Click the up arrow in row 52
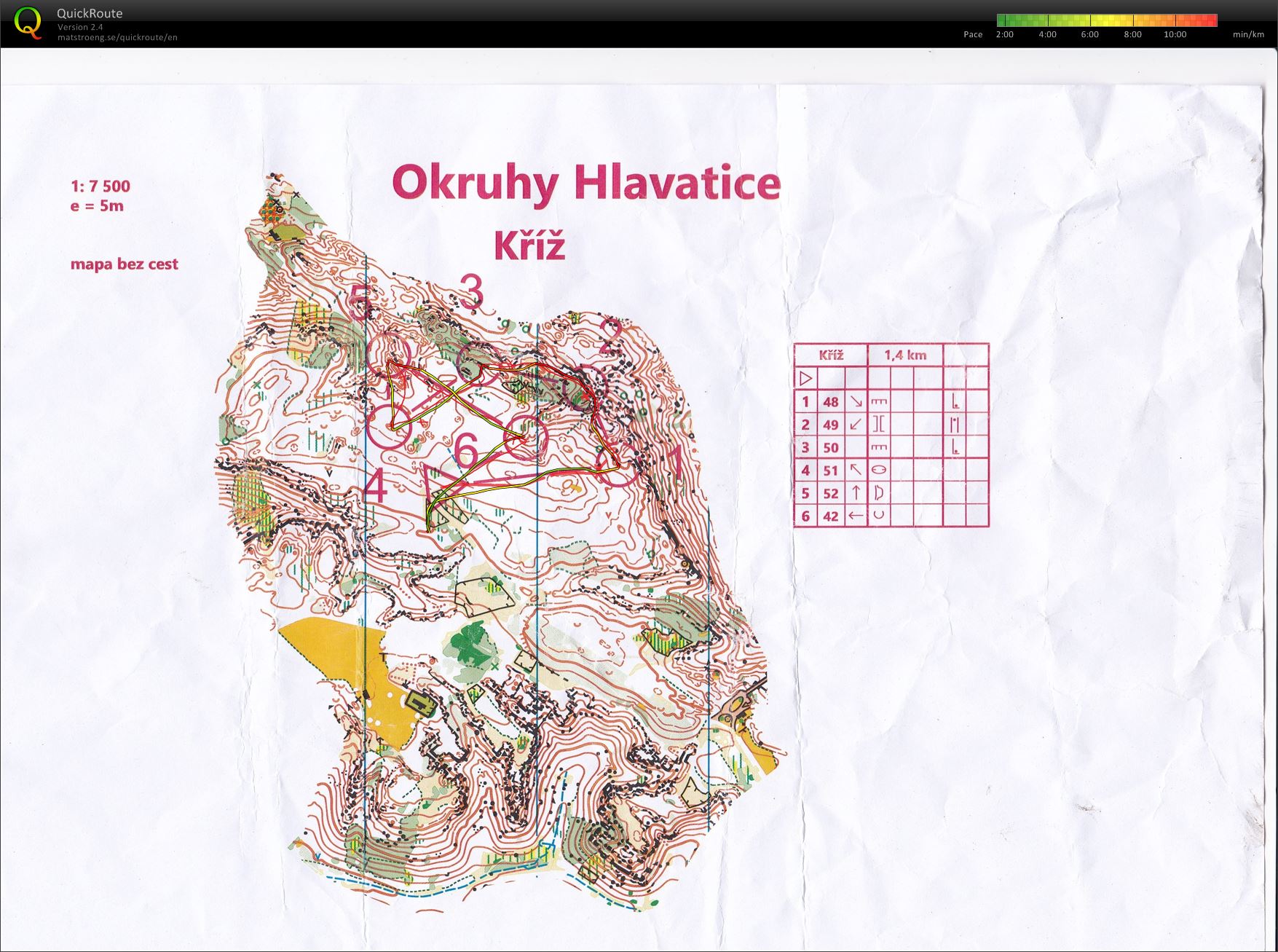 (856, 493)
